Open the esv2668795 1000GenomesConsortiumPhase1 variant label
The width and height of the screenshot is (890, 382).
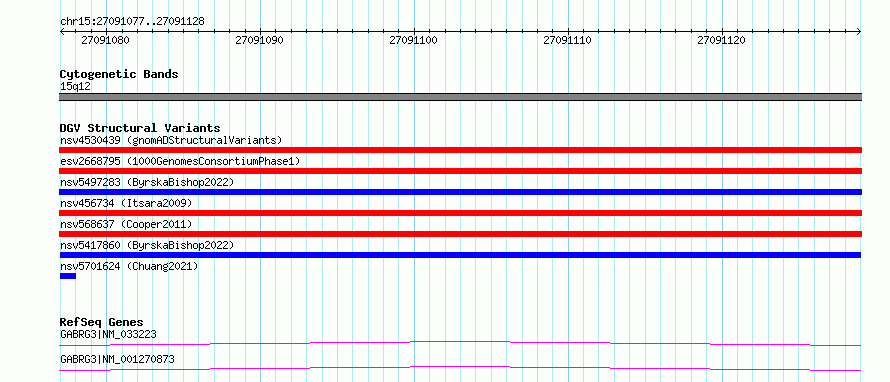coord(180,161)
